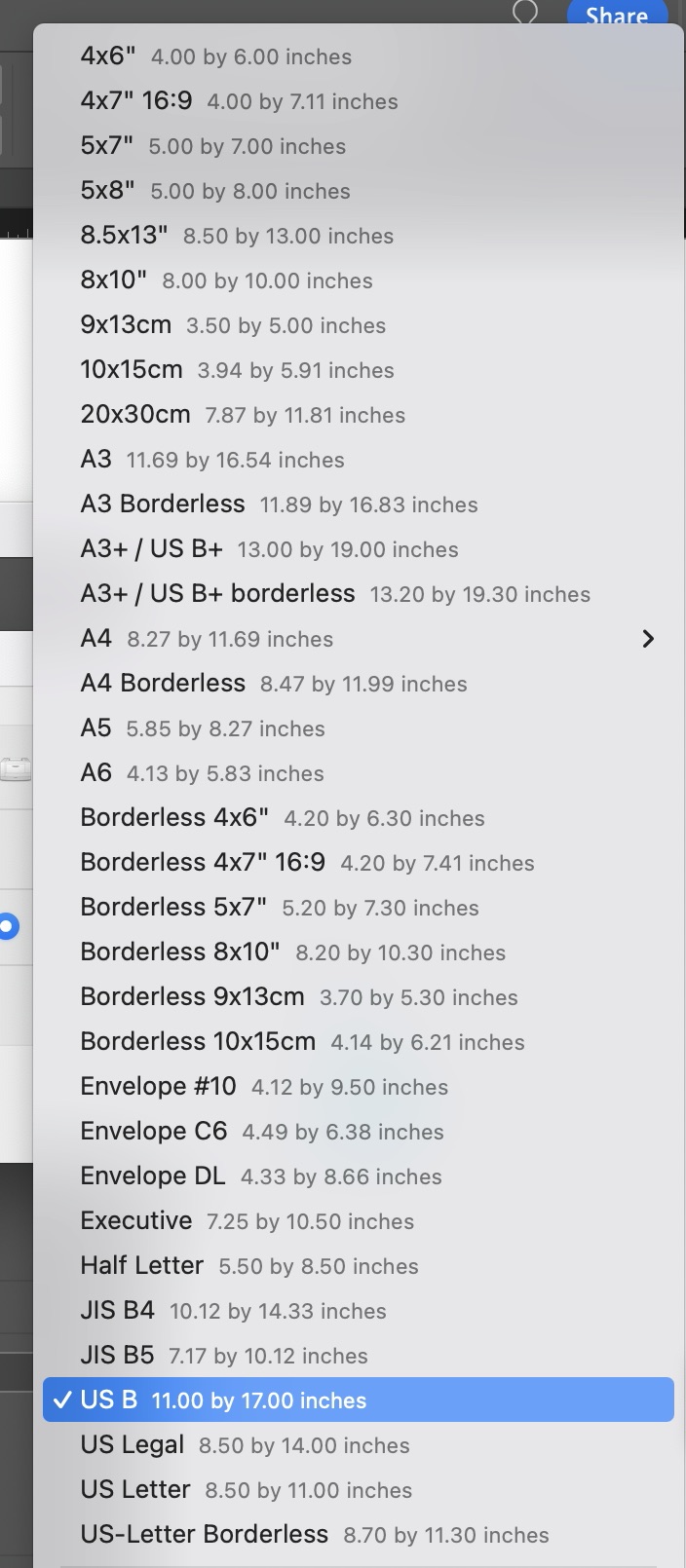The height and width of the screenshot is (1568, 686).
Task: Click the blue Share button
Action: 618,14
